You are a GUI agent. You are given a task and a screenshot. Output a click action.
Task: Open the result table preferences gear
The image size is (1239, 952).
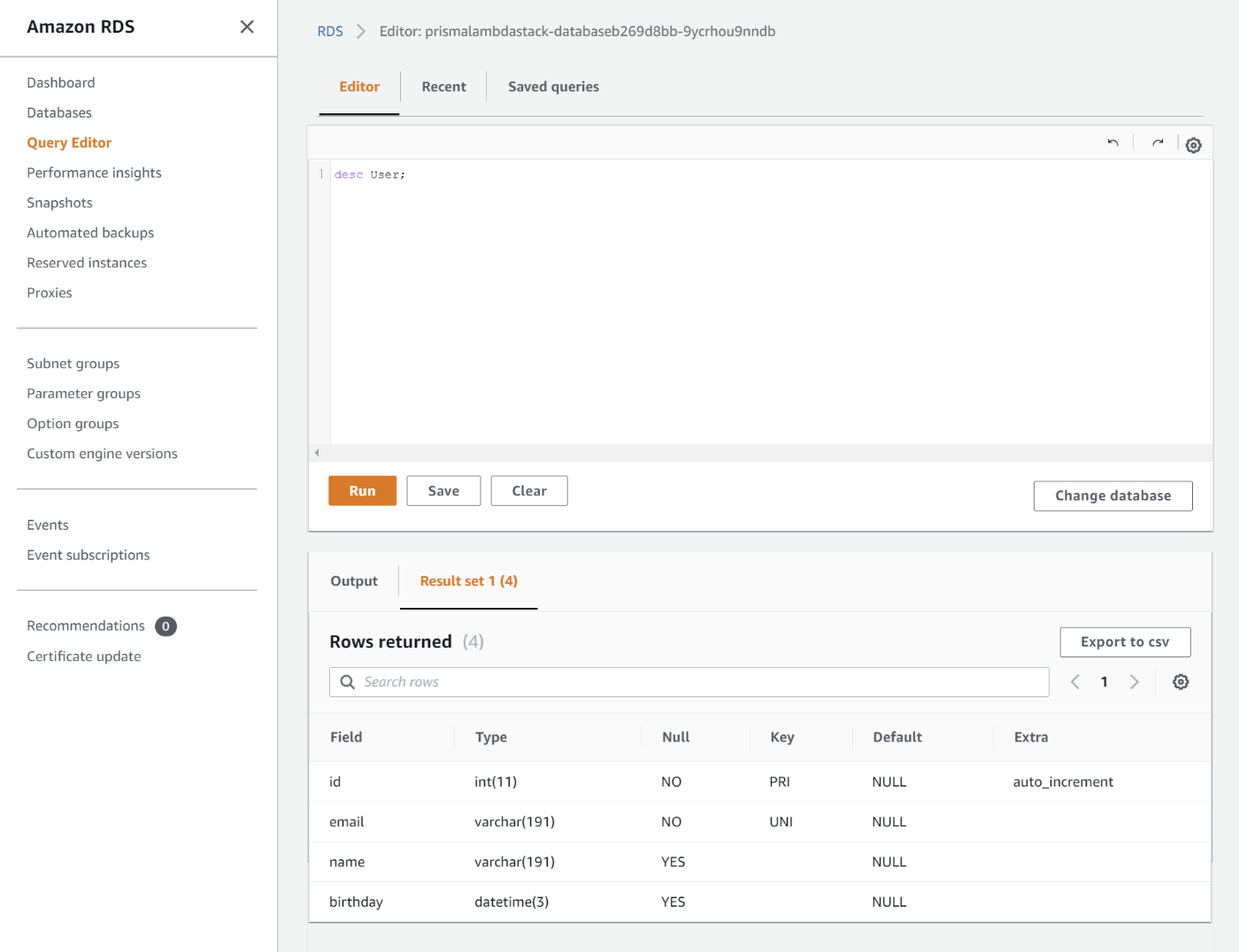coord(1181,682)
